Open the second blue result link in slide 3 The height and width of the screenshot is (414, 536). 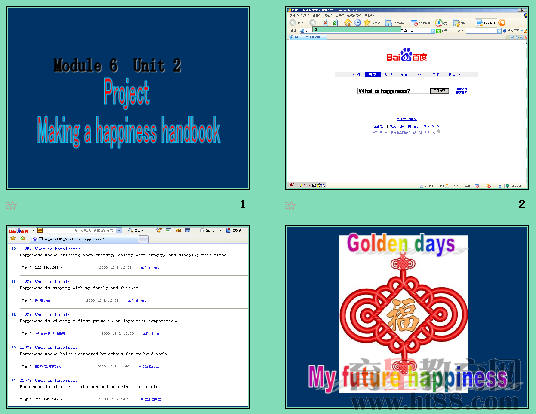[x=47, y=281]
